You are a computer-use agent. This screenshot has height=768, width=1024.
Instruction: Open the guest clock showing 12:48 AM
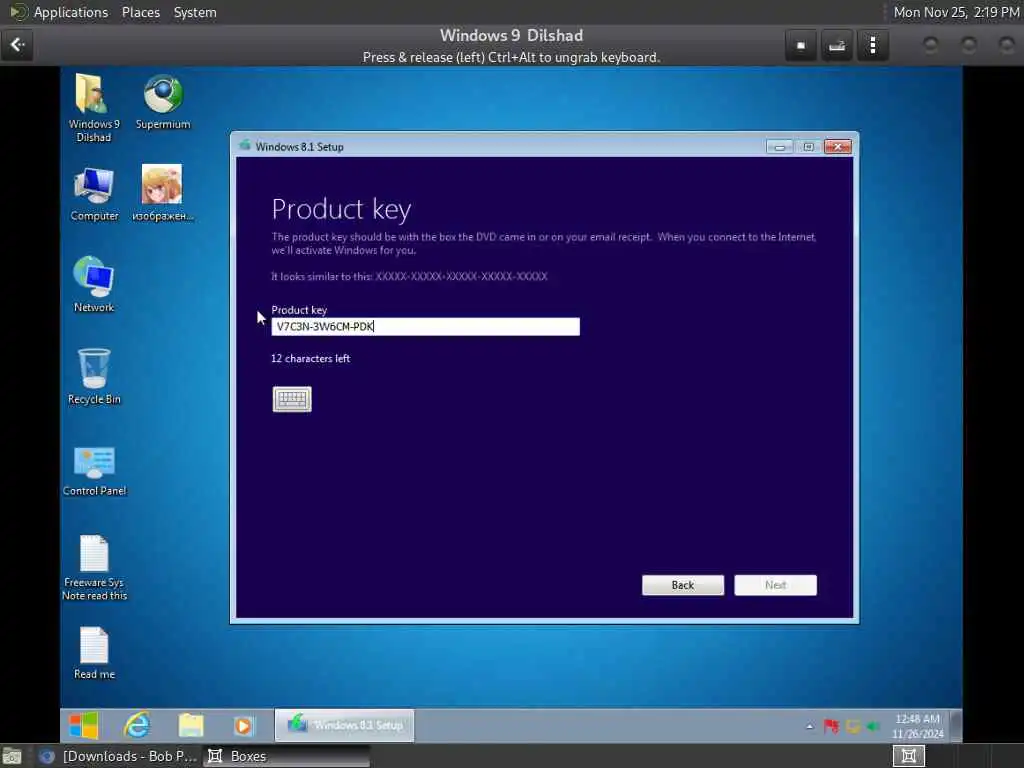pos(918,726)
